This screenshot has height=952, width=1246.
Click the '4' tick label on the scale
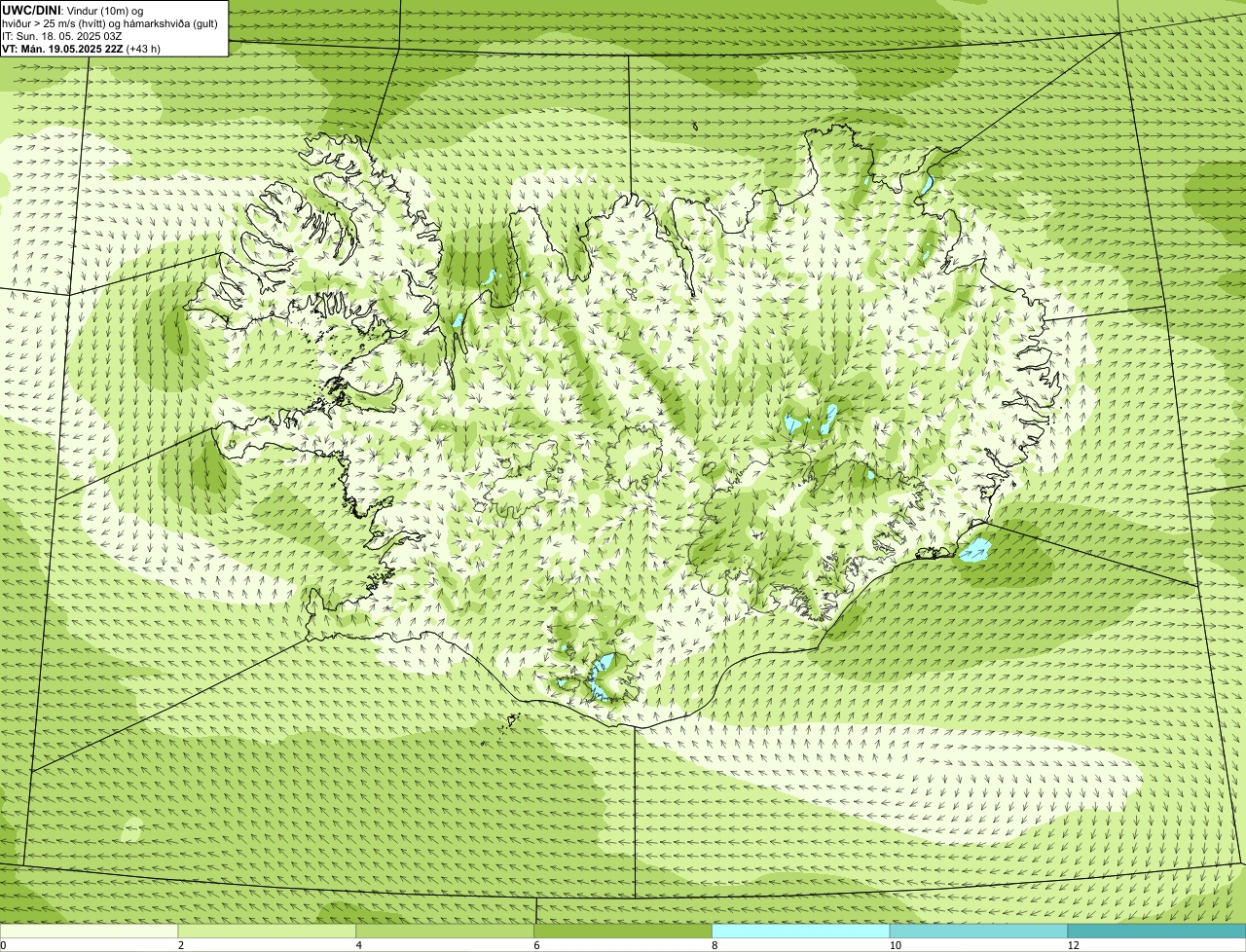tap(358, 945)
